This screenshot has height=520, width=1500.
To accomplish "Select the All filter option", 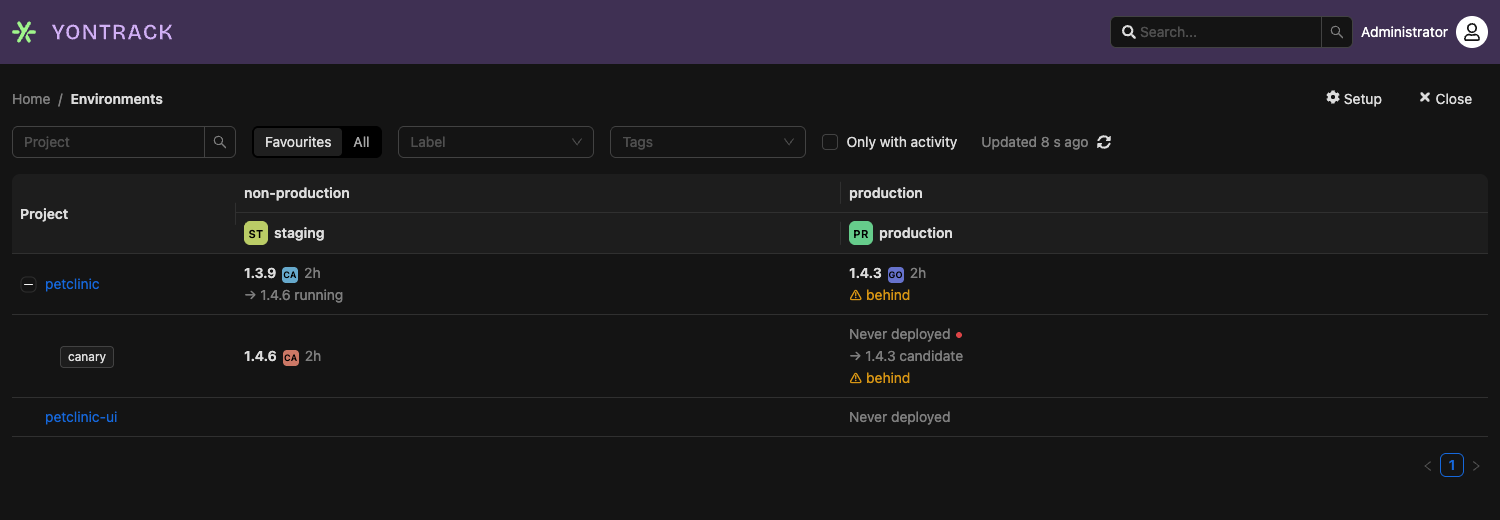I will coord(361,142).
